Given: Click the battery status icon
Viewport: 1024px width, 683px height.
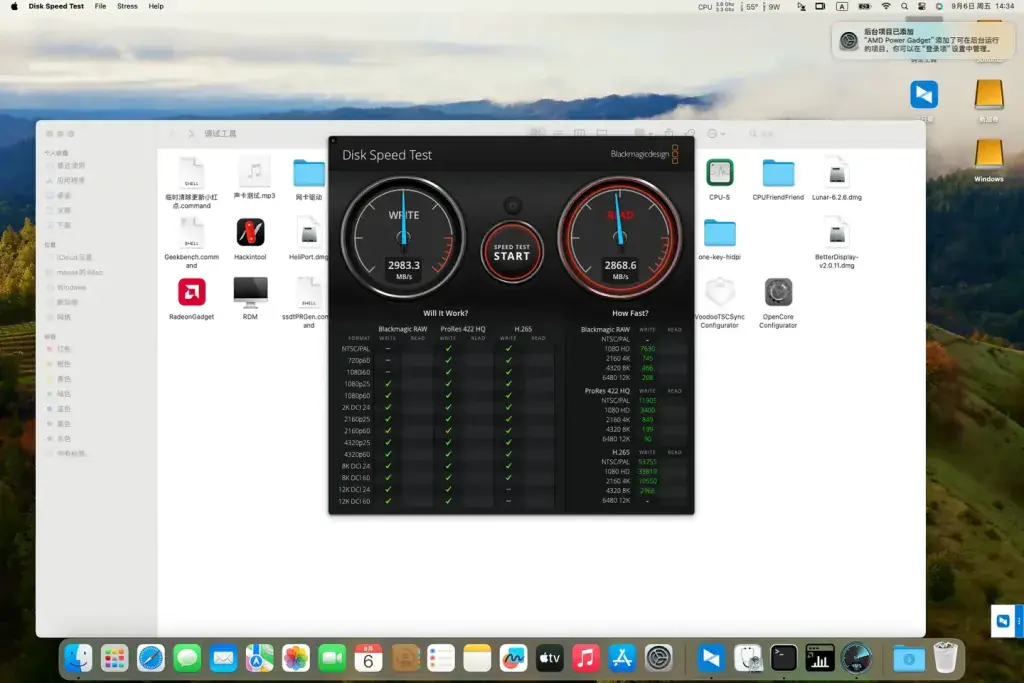Looking at the screenshot, I should tap(864, 6).
